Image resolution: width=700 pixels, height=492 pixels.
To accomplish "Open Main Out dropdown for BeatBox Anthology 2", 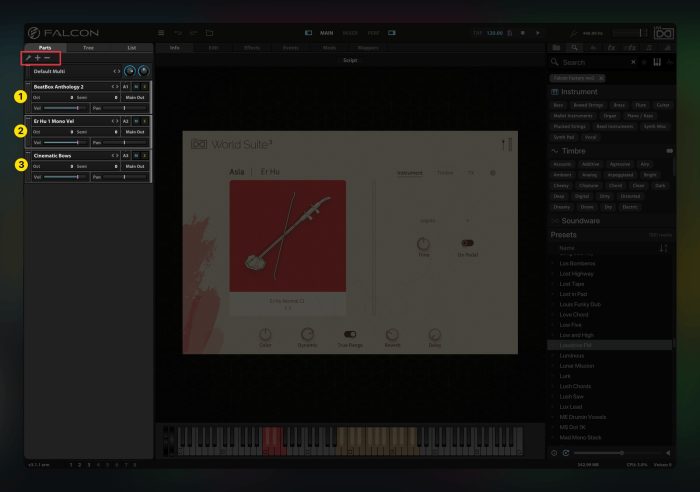I will point(135,97).
